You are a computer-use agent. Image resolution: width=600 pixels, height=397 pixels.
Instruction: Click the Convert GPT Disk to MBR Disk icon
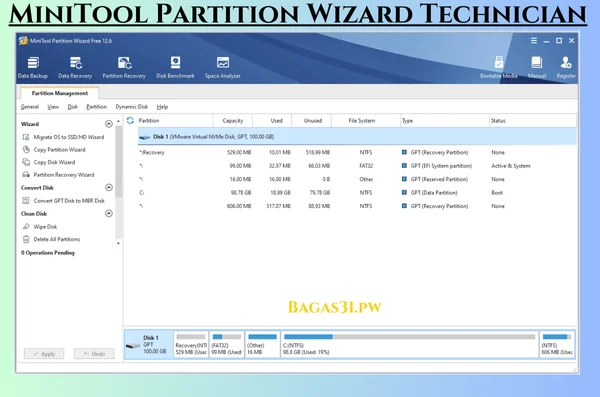click(x=26, y=201)
